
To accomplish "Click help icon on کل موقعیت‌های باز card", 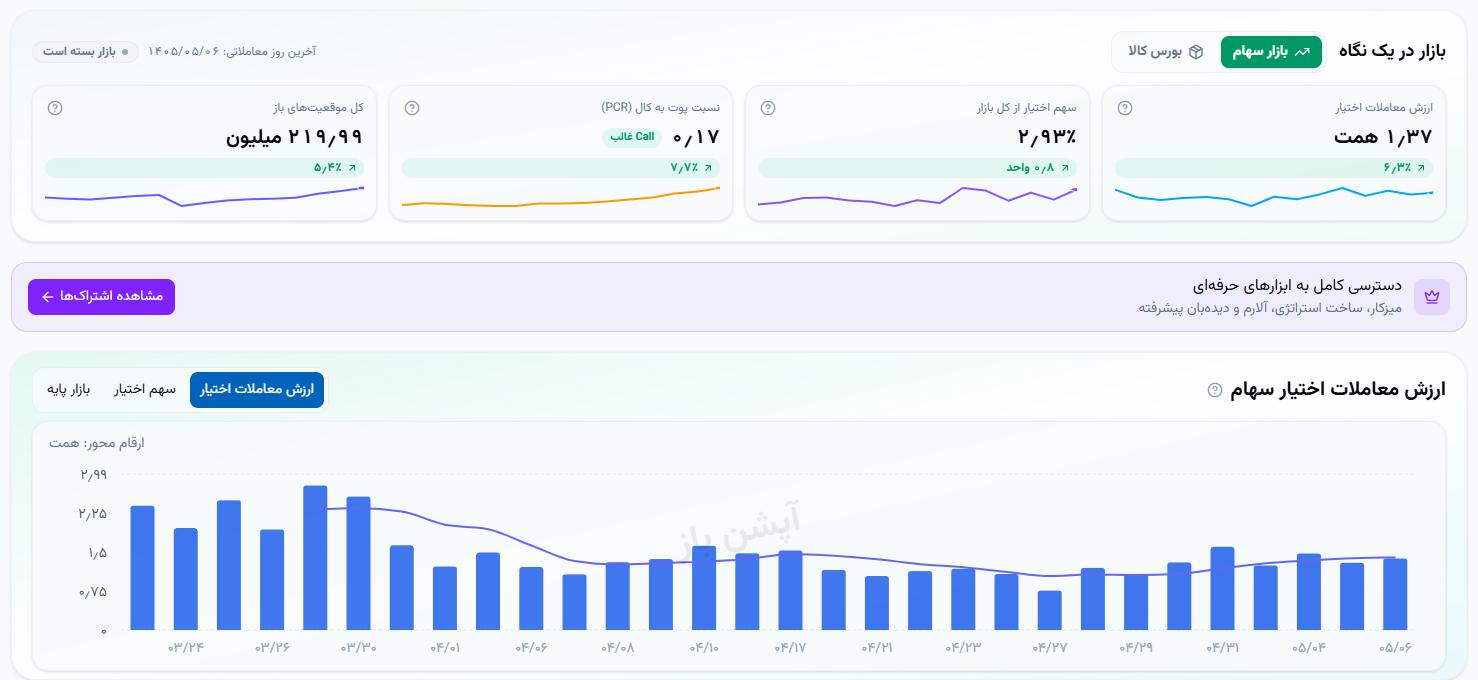I will (x=55, y=108).
